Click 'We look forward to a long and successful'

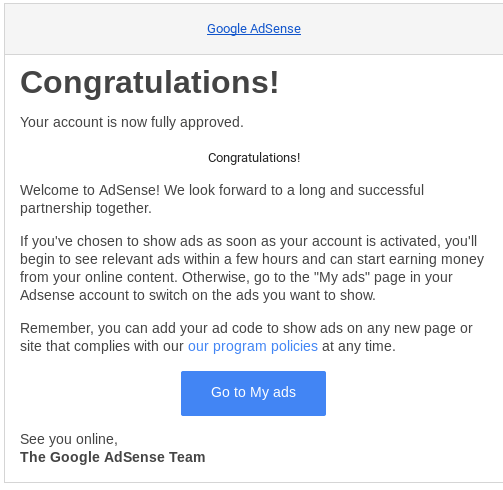[x=294, y=190]
